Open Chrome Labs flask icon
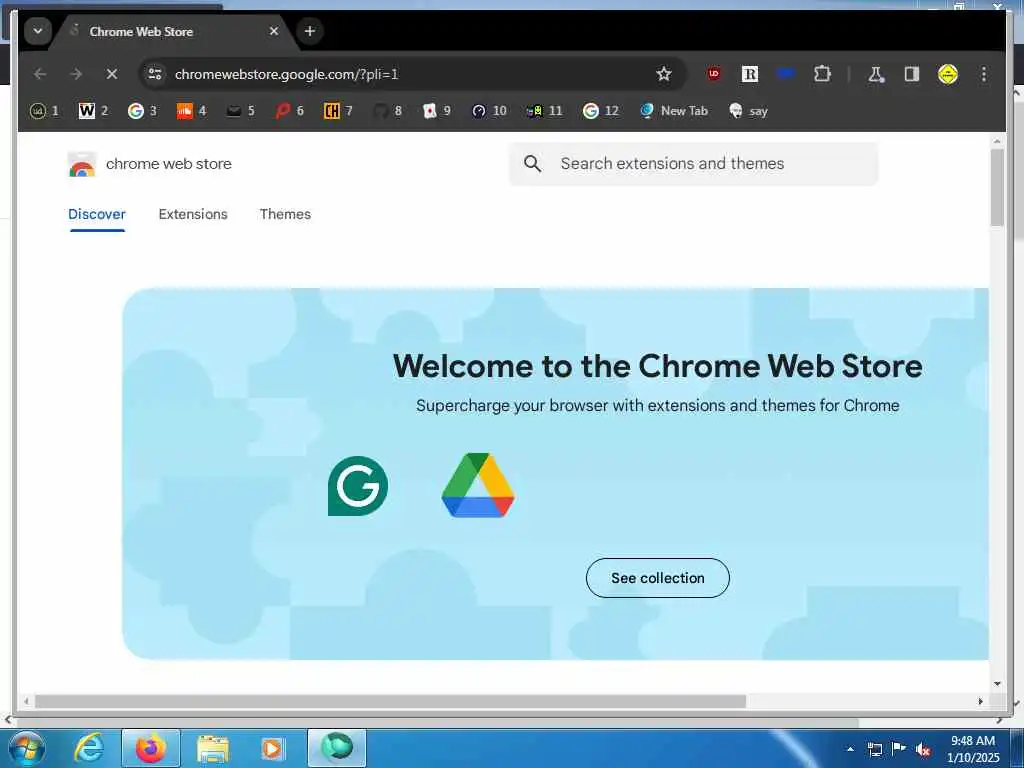 pos(876,74)
